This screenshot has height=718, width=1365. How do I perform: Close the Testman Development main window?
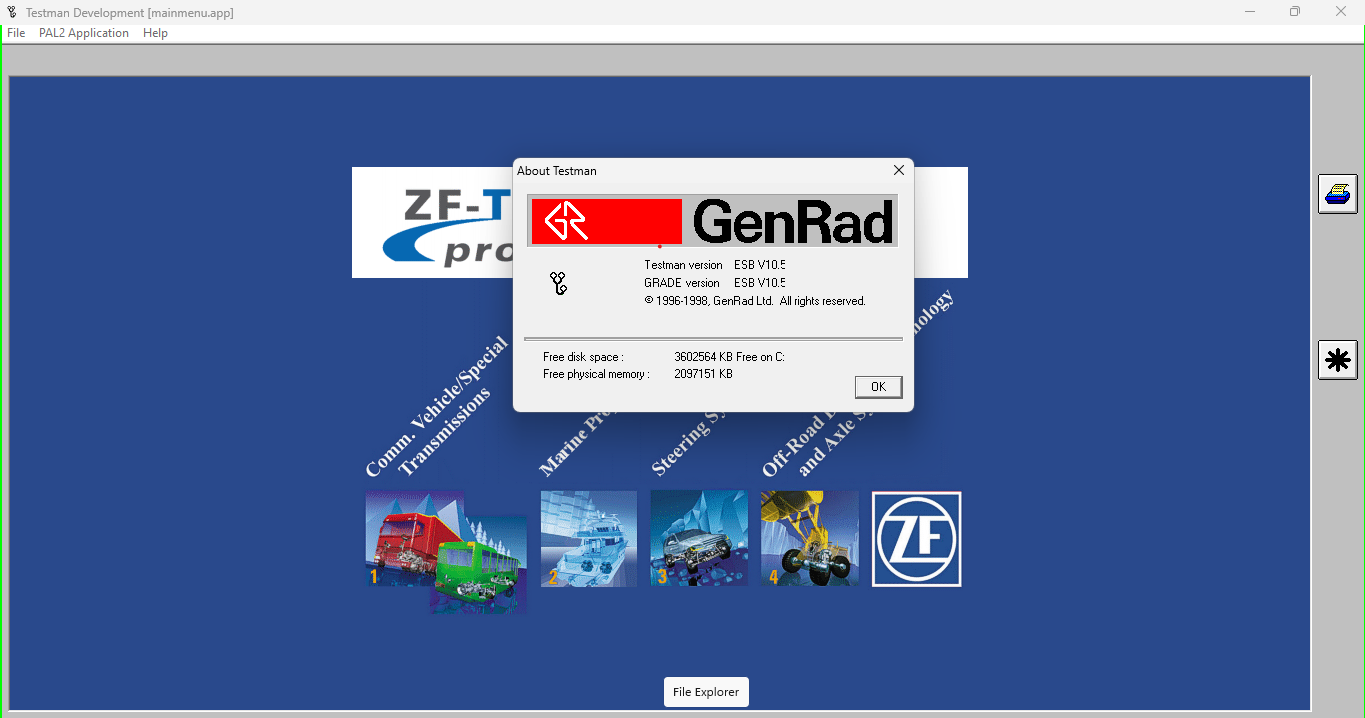[1341, 12]
